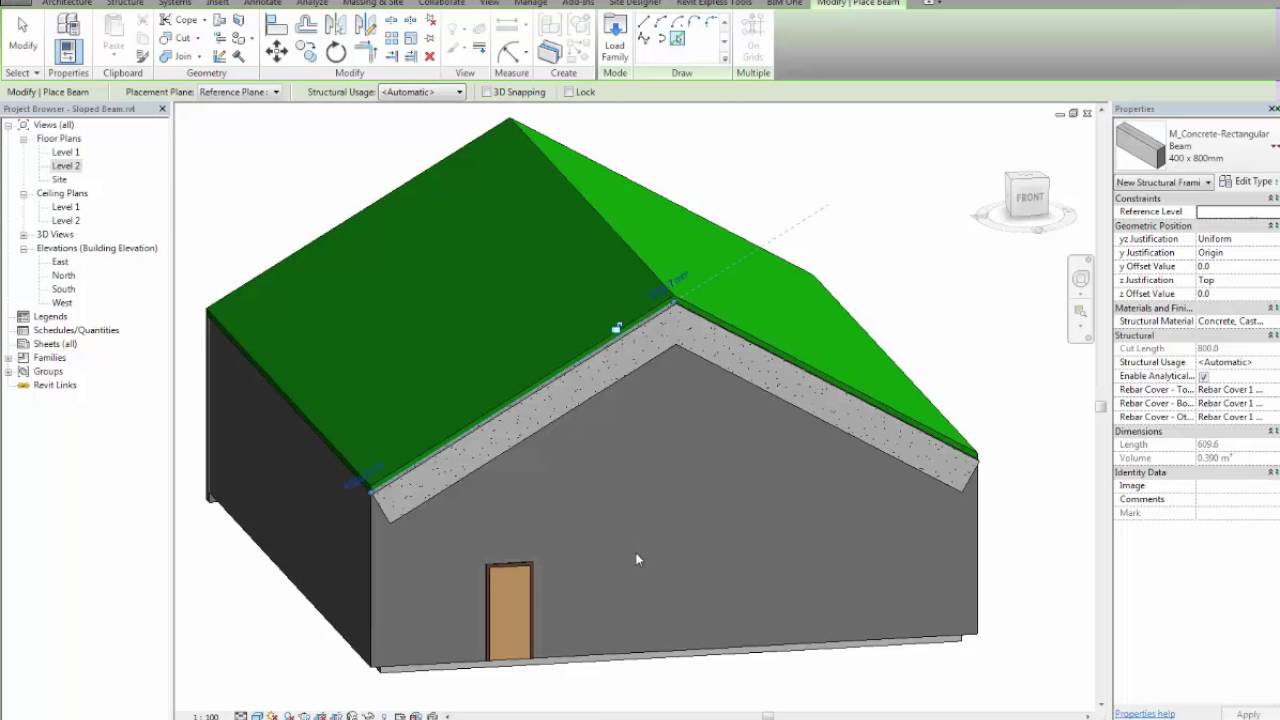This screenshot has width=1280, height=720.
Task: Select the Modify arrow tool
Action: (23, 33)
